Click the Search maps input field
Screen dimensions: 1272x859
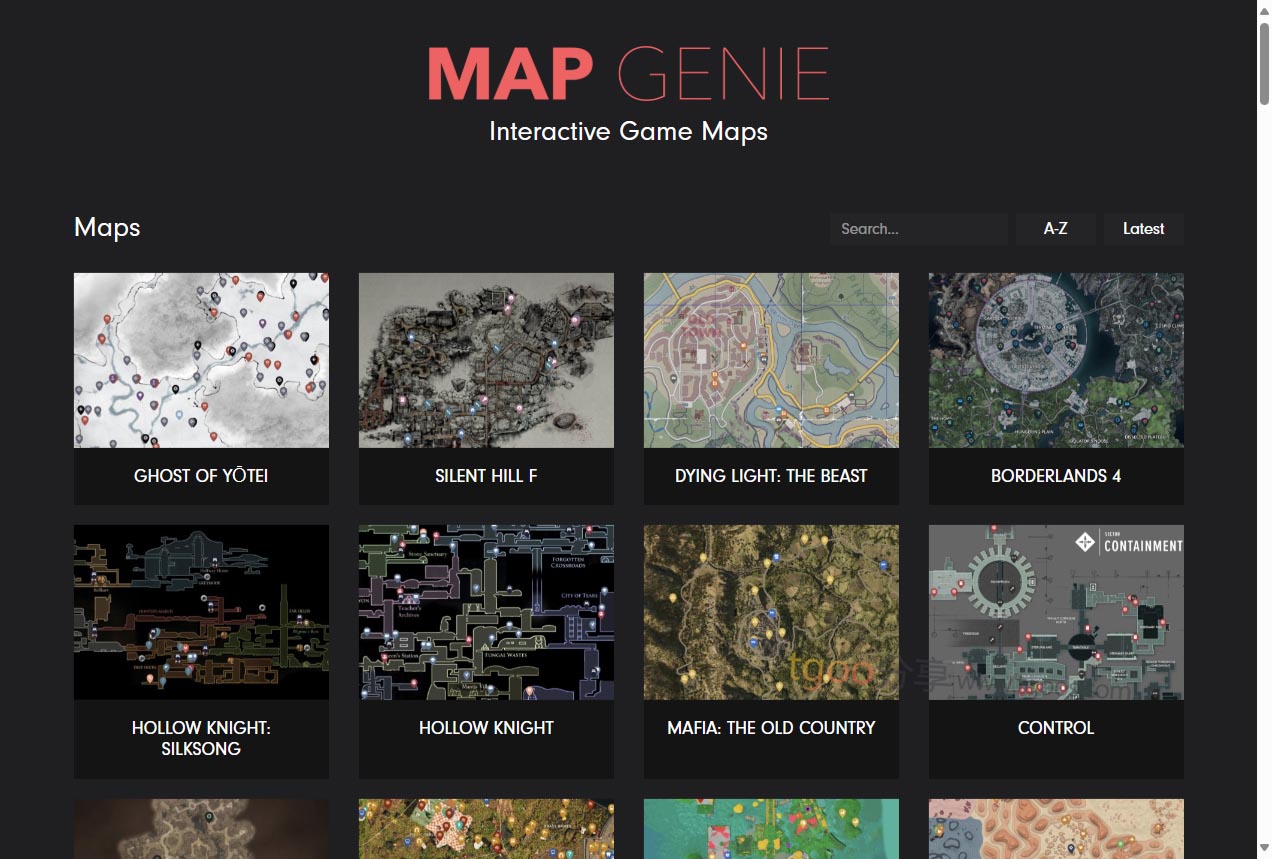click(x=918, y=229)
